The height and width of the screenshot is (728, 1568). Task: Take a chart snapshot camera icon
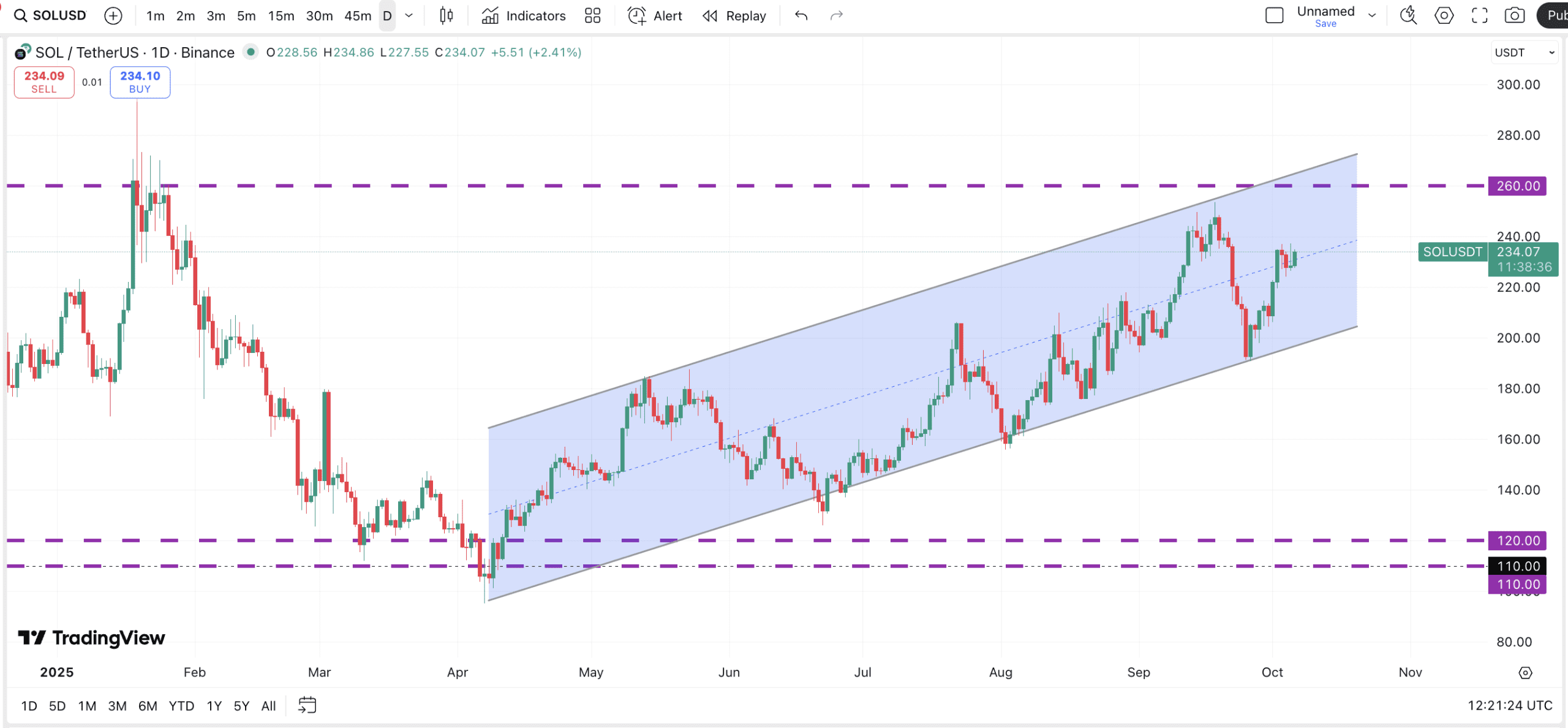pyautogui.click(x=1514, y=16)
